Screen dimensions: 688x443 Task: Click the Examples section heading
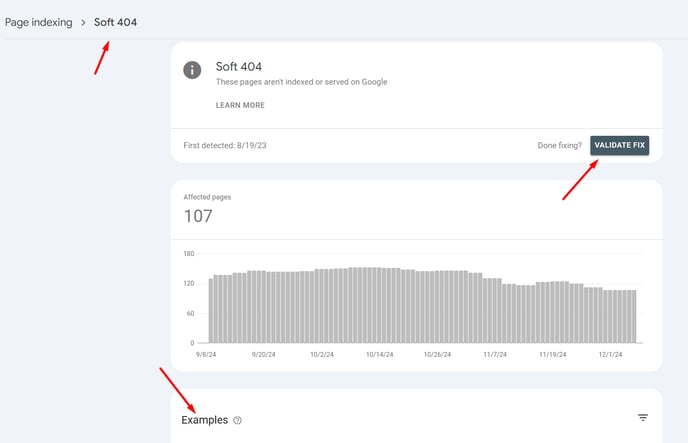[x=204, y=420]
